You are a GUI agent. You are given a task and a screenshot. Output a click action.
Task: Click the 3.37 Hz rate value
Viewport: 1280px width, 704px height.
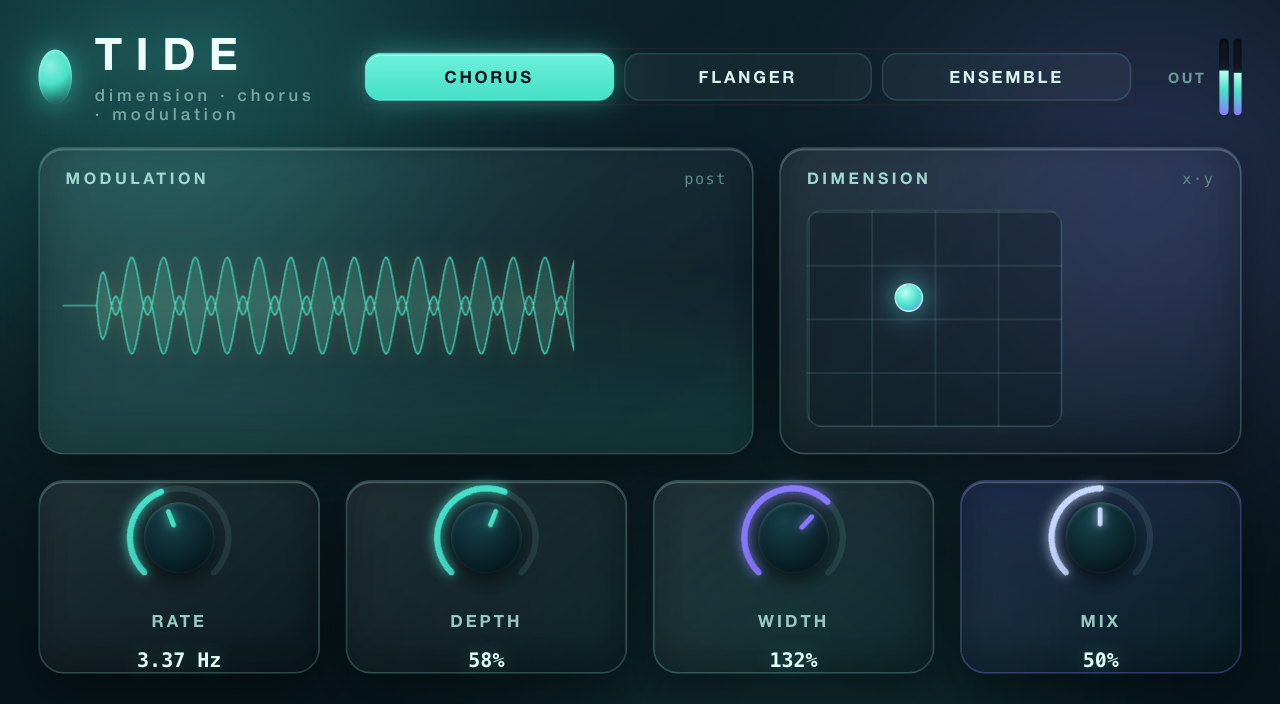click(179, 660)
